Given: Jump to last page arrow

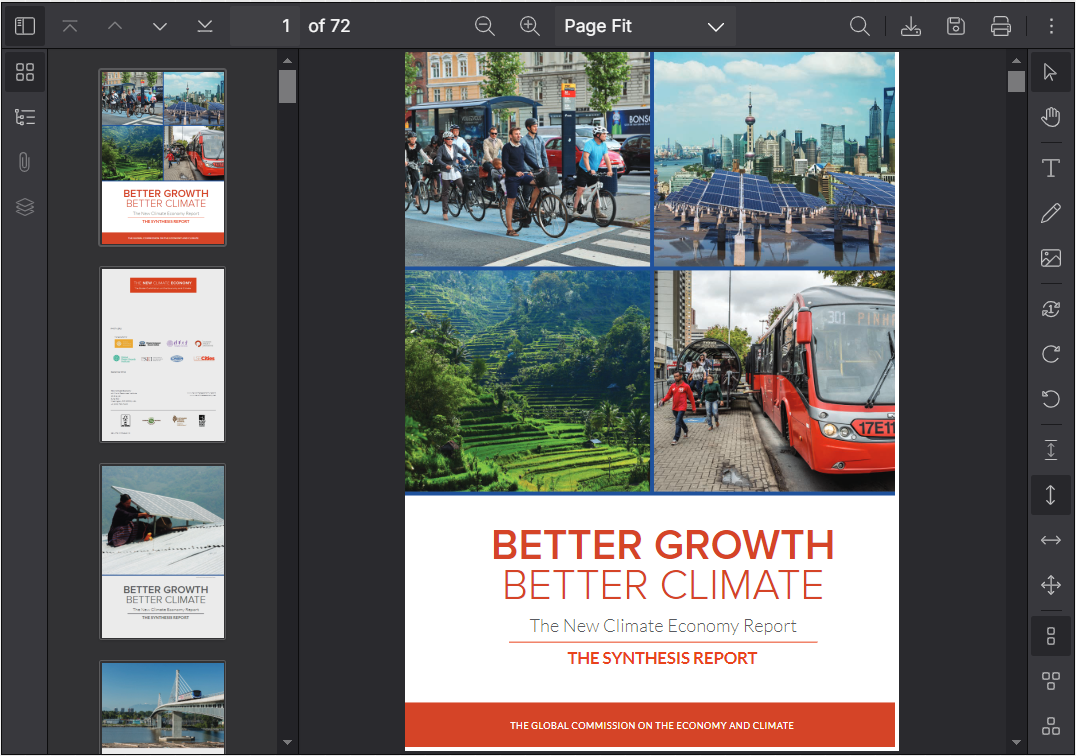Looking at the screenshot, I should (x=205, y=26).
